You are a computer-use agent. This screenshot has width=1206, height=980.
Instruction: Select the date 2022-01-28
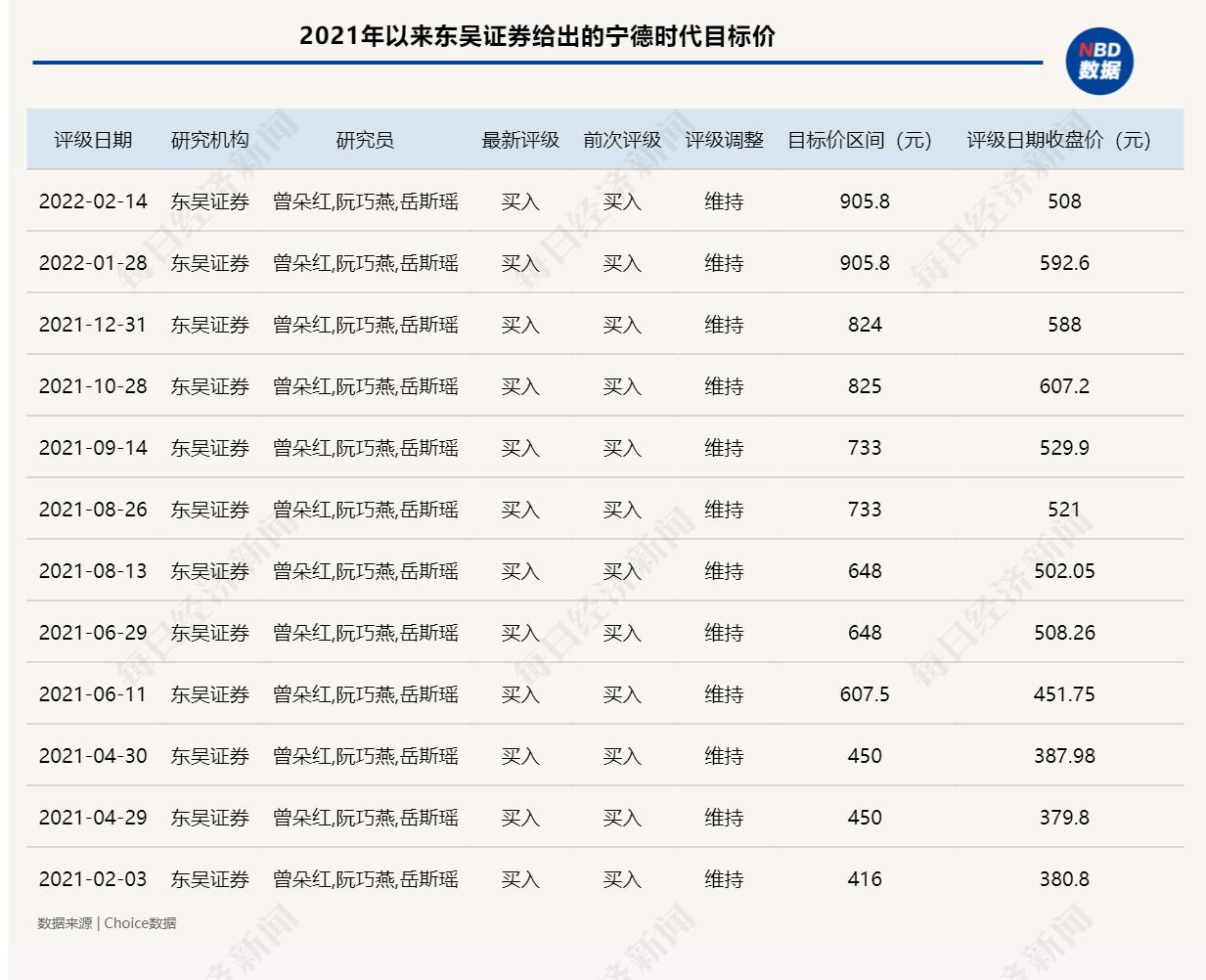point(93,263)
